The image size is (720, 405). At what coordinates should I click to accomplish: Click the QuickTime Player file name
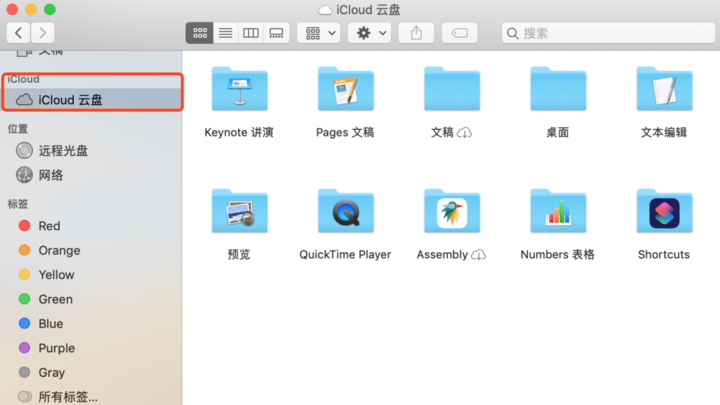345,254
